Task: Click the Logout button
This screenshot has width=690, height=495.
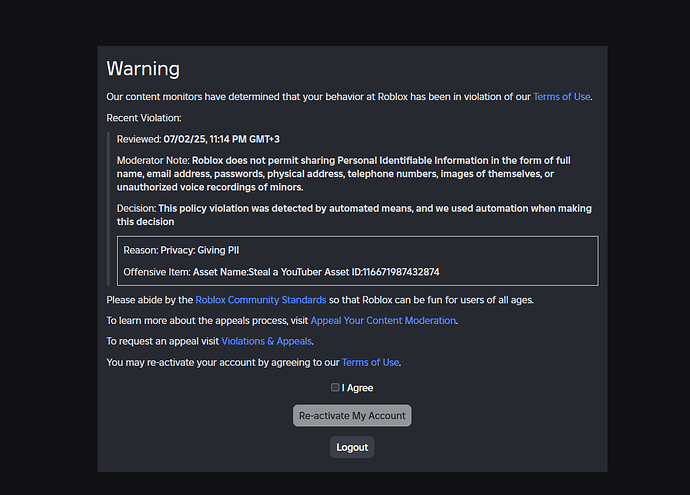Action: 352,447
